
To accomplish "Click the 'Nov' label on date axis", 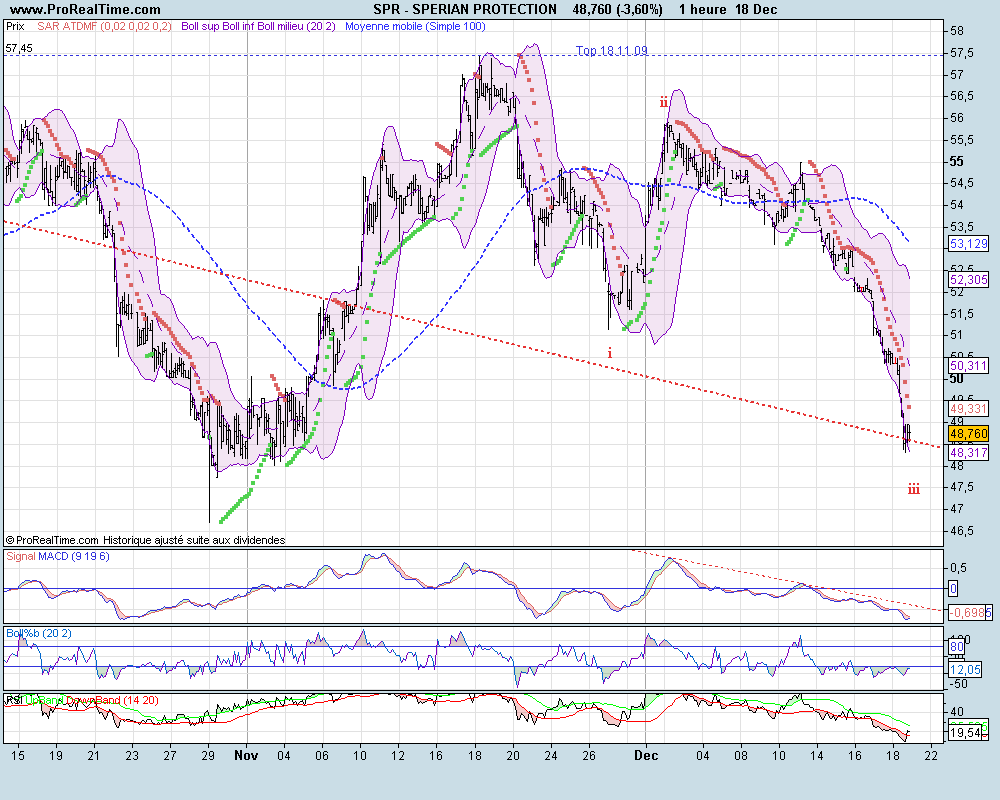I will [246, 756].
